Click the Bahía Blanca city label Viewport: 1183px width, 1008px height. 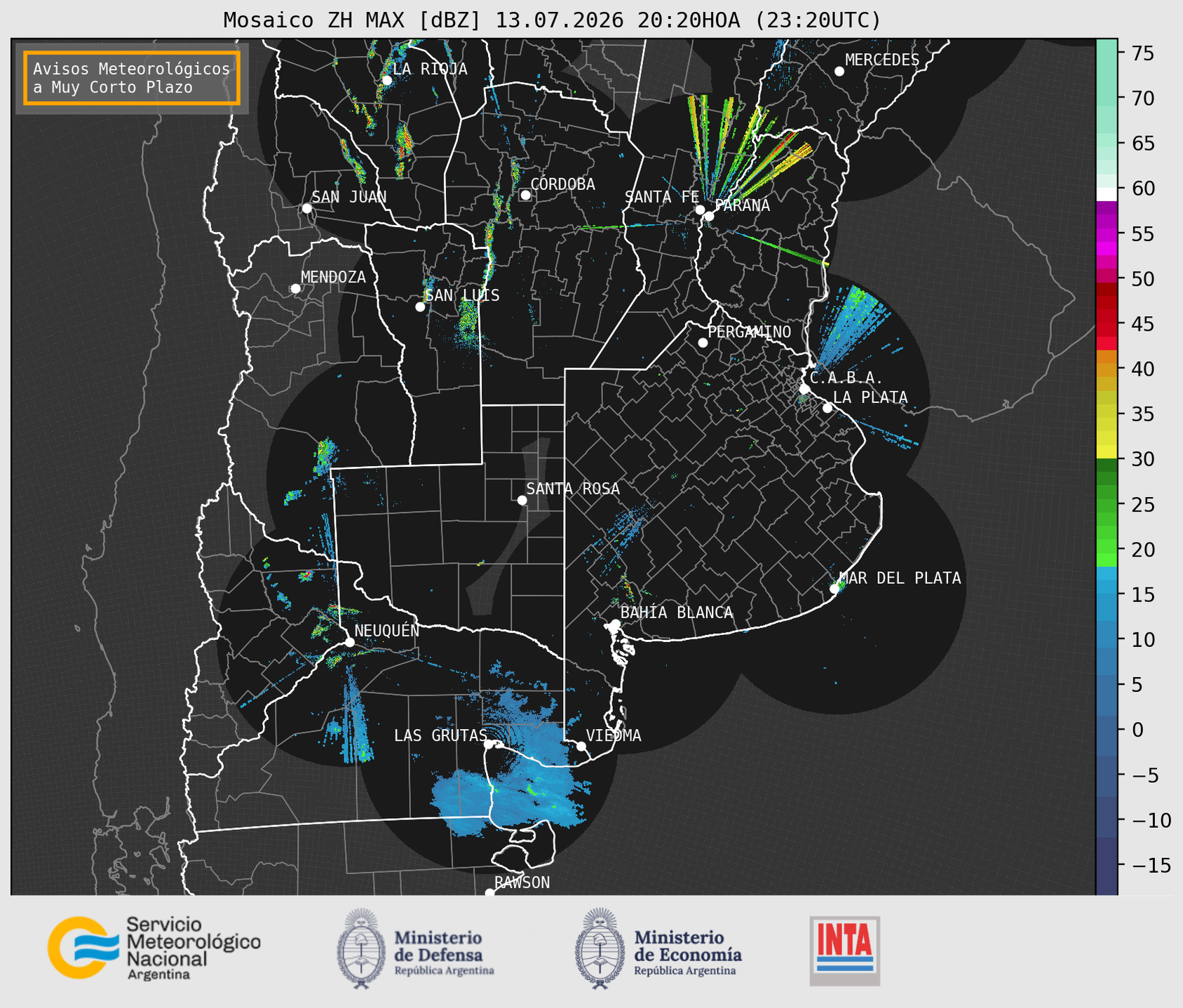[x=677, y=613]
